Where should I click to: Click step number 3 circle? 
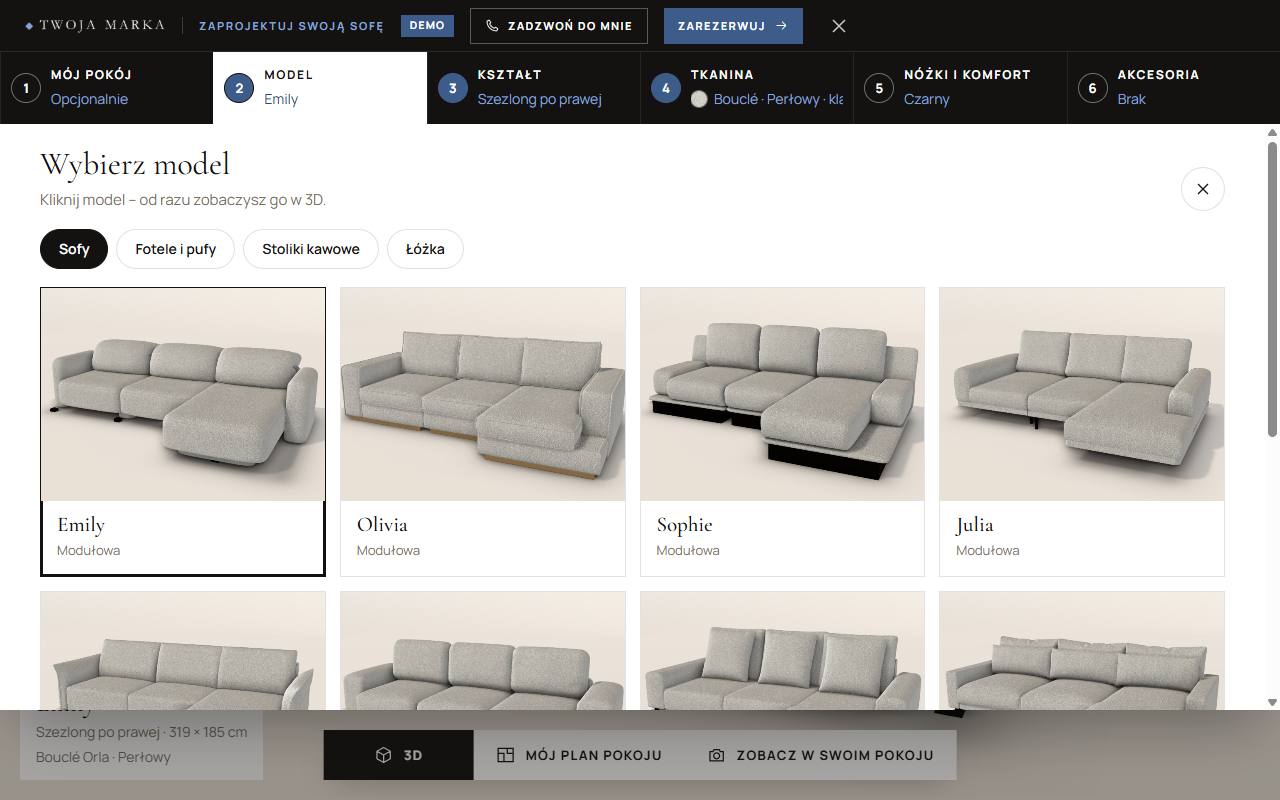pos(453,88)
